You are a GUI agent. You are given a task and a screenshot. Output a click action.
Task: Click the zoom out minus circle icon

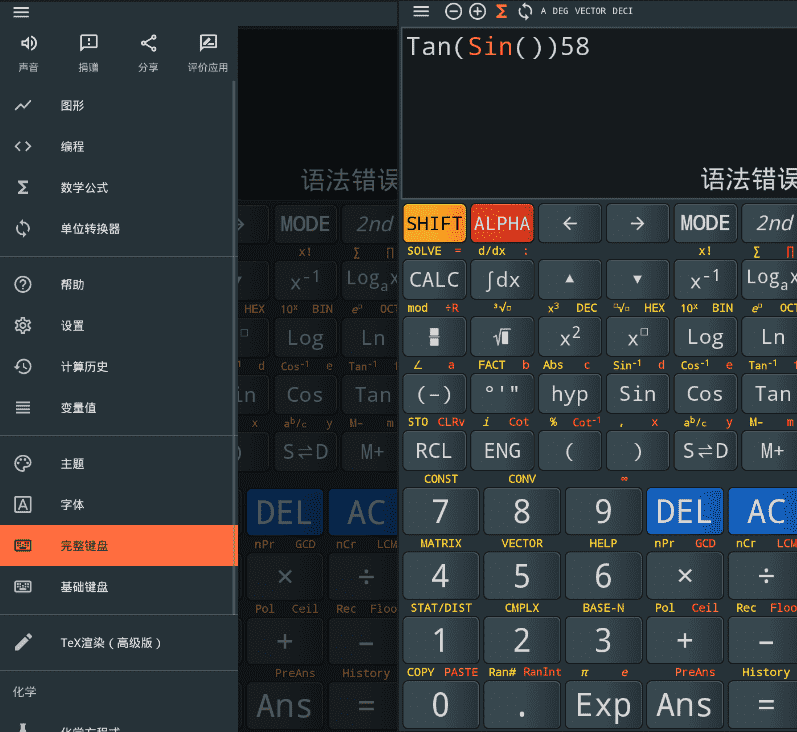click(x=453, y=11)
